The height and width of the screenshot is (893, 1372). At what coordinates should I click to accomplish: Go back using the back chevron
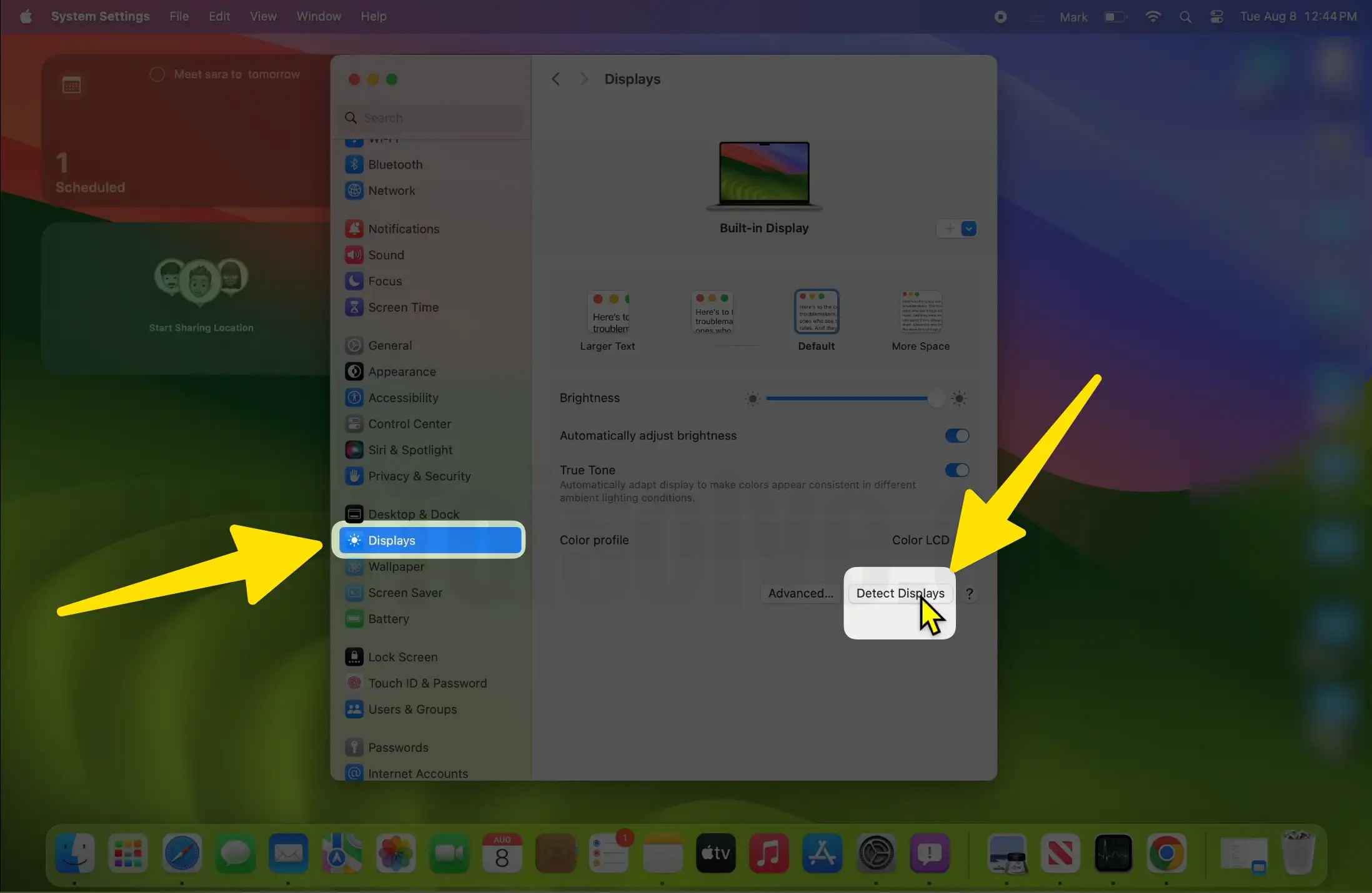pos(555,79)
